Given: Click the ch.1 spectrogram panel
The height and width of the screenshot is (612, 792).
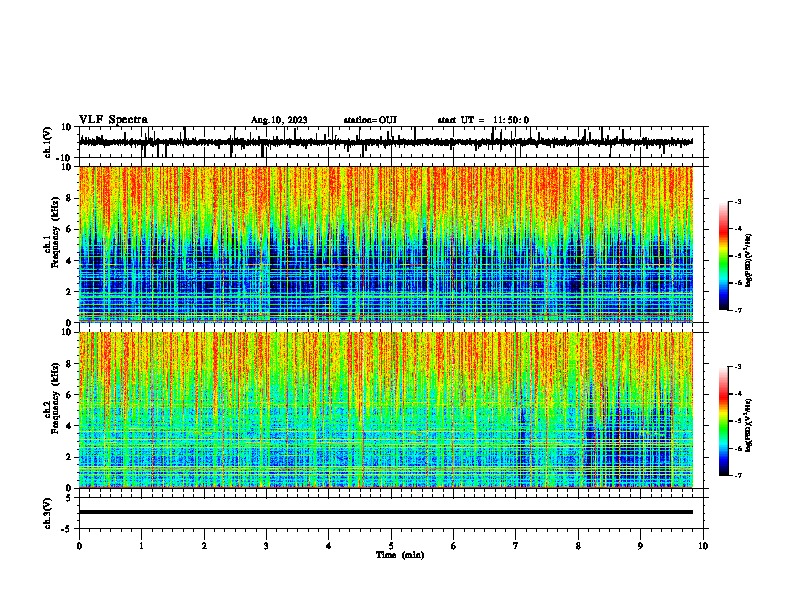Looking at the screenshot, I should click(386, 244).
